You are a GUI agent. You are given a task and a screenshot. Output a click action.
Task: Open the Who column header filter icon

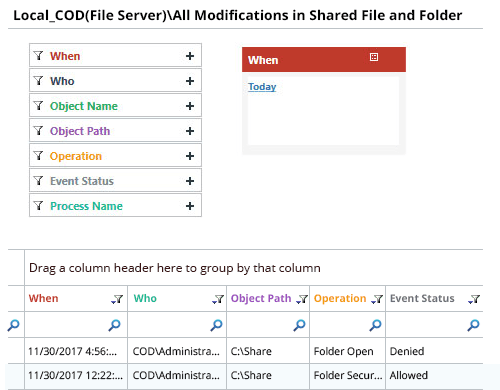coord(218,299)
